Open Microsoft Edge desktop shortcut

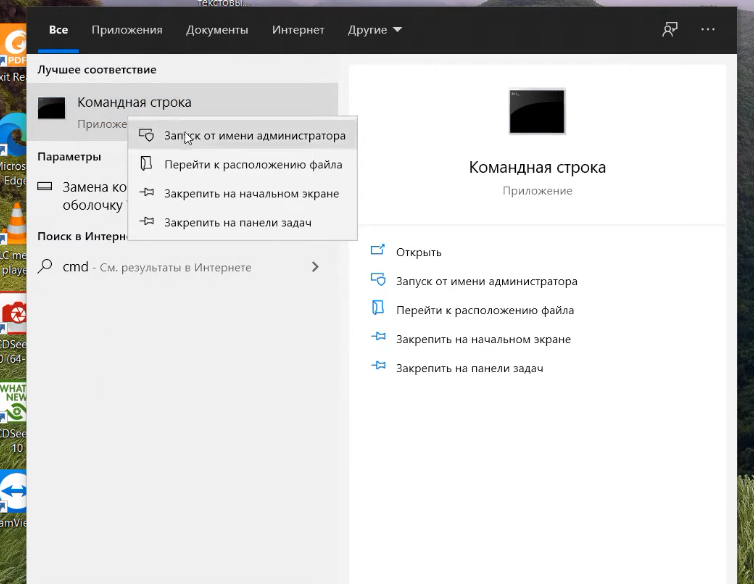(x=12, y=150)
